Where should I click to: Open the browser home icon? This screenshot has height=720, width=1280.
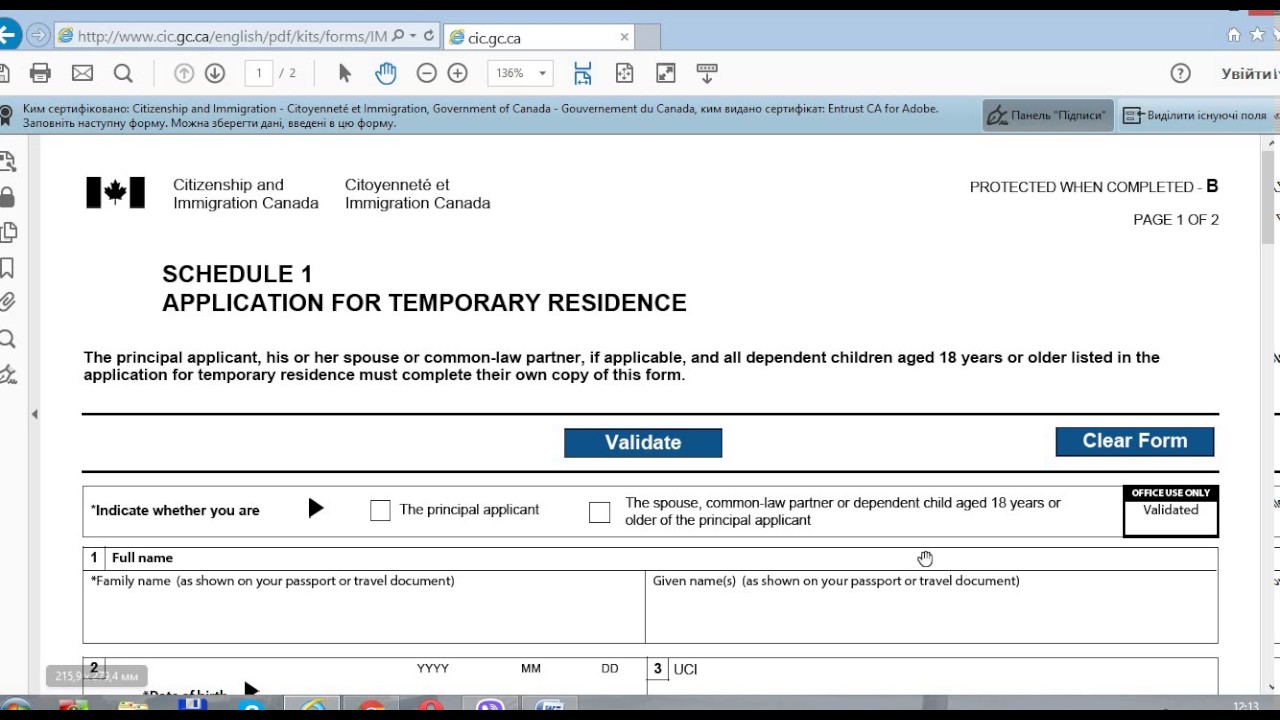[1234, 35]
